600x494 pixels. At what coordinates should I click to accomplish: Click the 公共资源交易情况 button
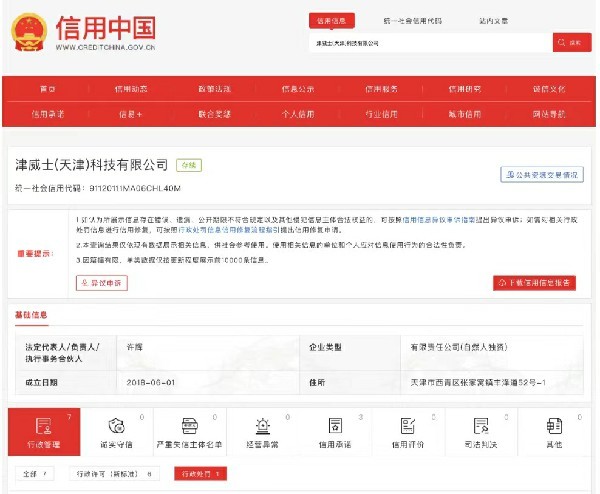click(542, 175)
